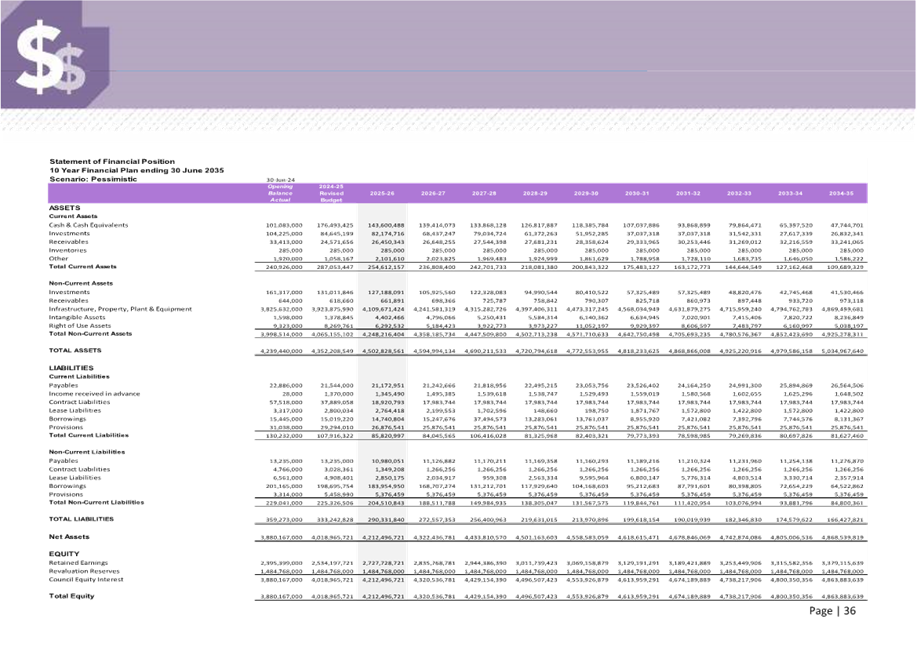Click the bold 'ASSETS' section heading

pyautogui.click(x=64, y=208)
